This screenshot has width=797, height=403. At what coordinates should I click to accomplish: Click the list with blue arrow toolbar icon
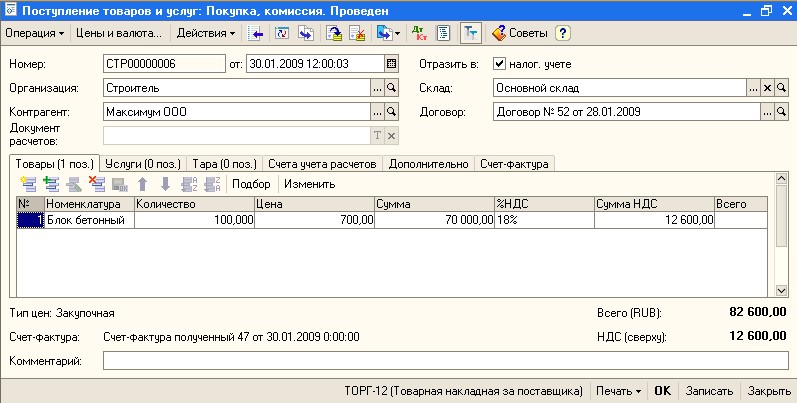point(255,34)
